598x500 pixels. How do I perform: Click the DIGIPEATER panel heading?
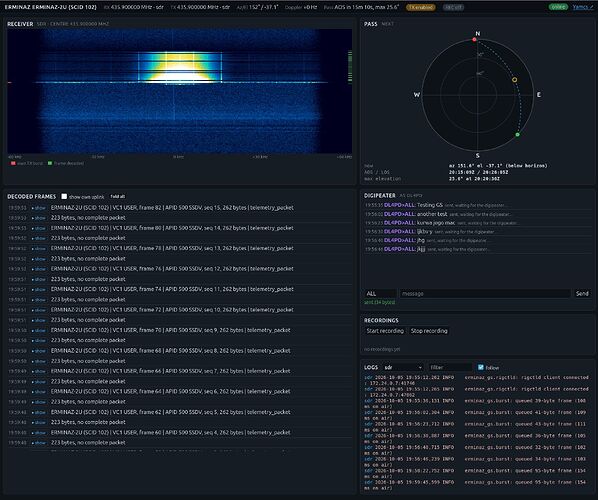(x=379, y=195)
